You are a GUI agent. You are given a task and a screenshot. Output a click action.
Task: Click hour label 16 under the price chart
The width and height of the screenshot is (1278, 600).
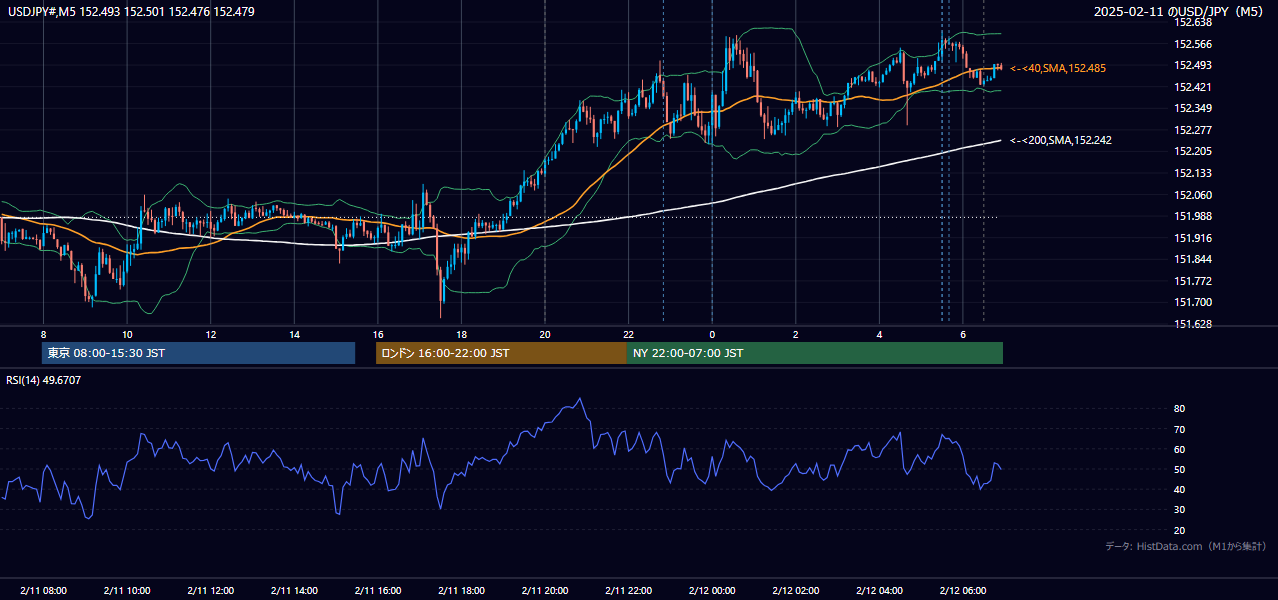378,334
